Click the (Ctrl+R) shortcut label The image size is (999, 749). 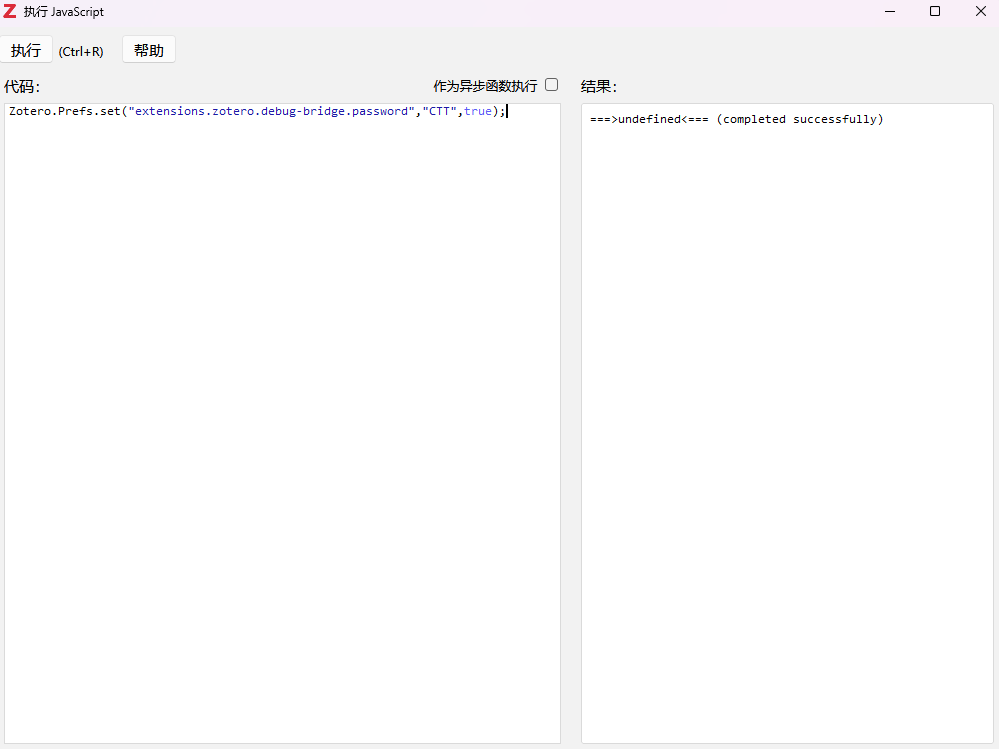pyautogui.click(x=81, y=51)
